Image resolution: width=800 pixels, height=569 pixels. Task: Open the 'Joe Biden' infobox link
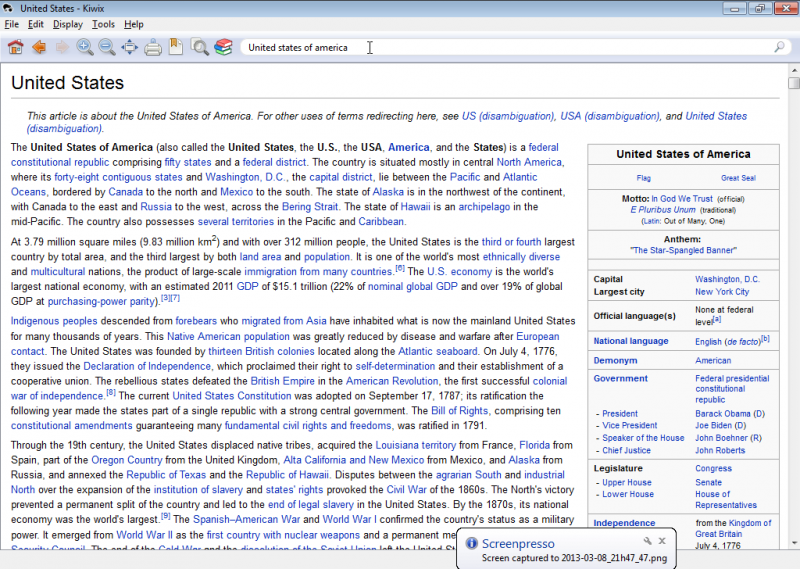click(714, 426)
